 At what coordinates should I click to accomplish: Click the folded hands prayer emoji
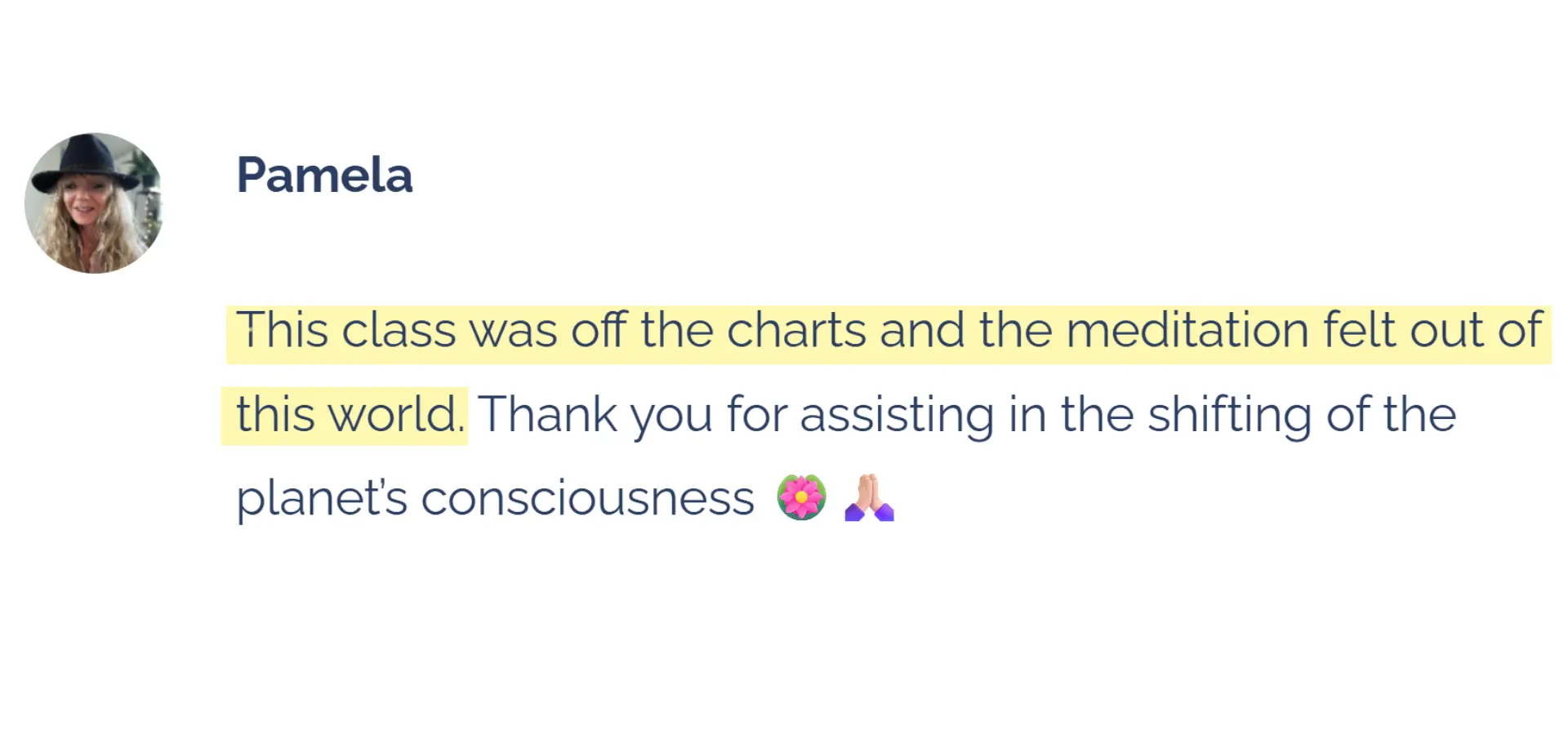[x=870, y=497]
